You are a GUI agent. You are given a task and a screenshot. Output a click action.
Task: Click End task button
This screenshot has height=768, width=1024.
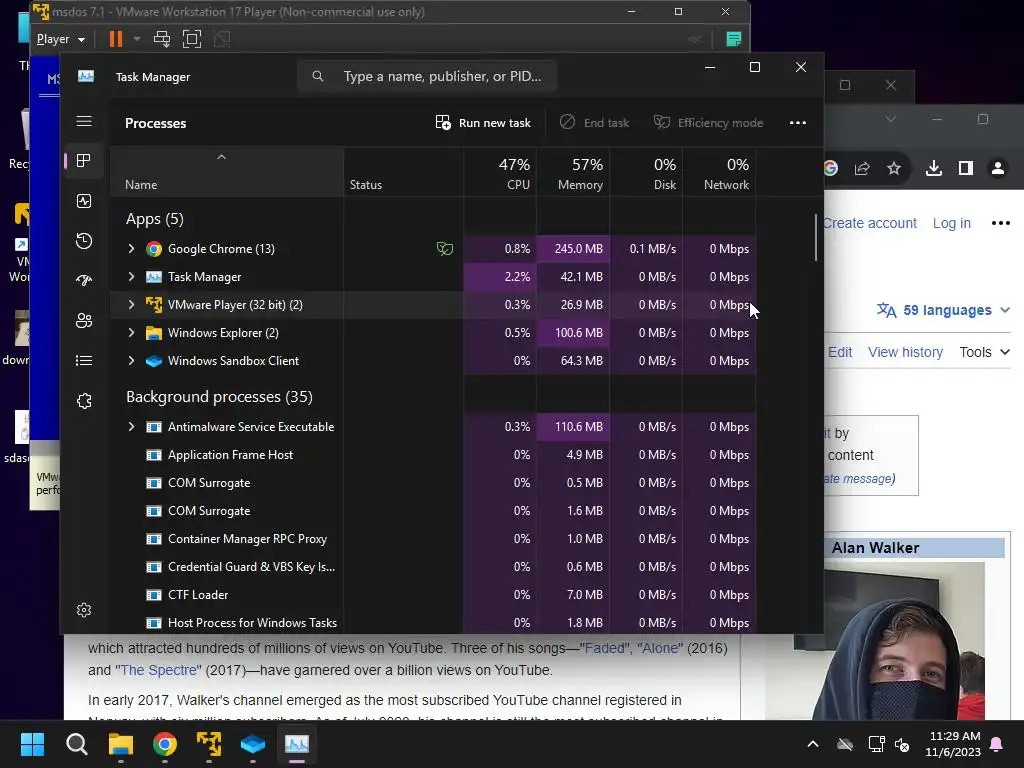point(595,123)
